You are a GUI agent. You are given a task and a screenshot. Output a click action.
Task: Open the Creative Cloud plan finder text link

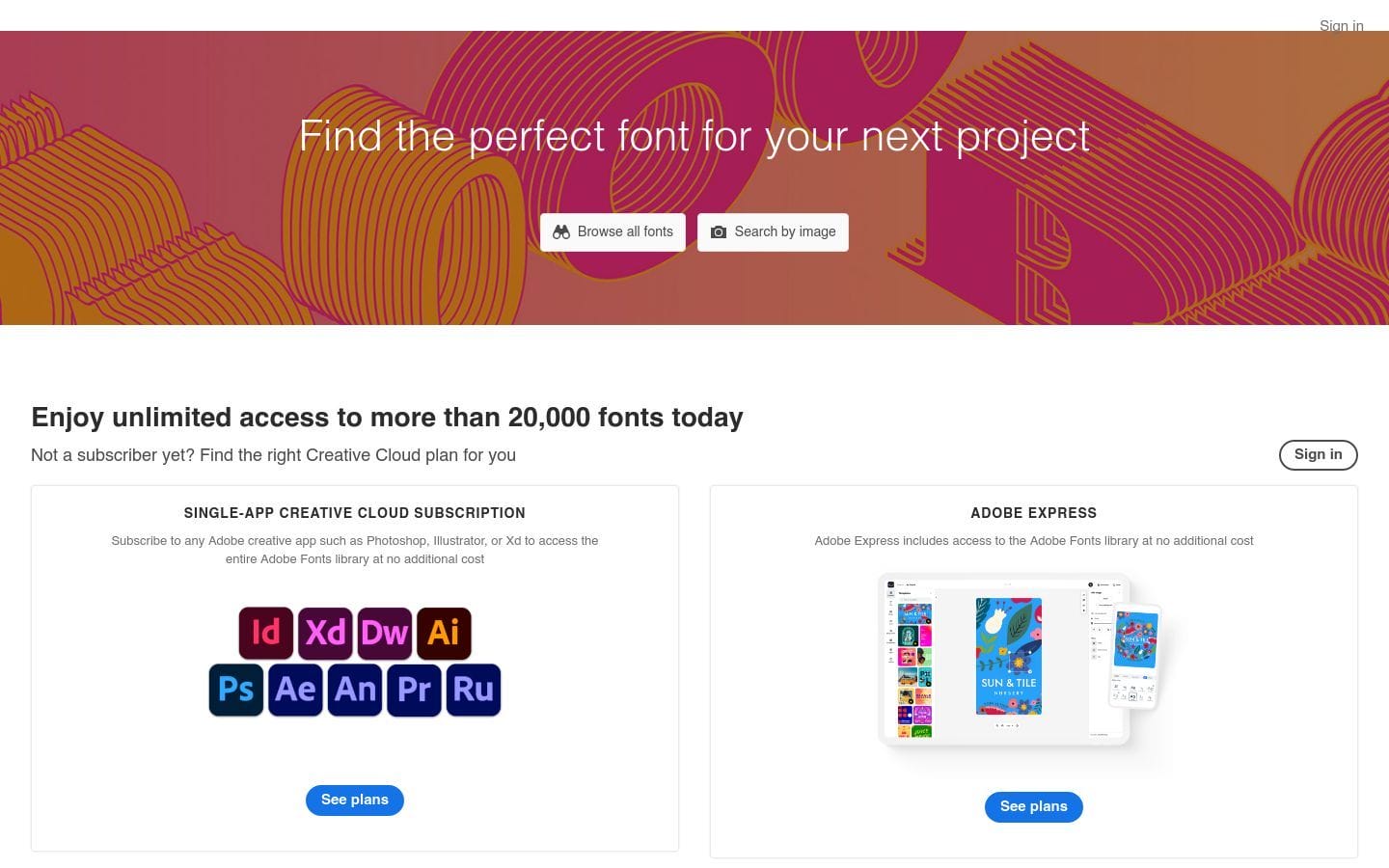[358, 454]
